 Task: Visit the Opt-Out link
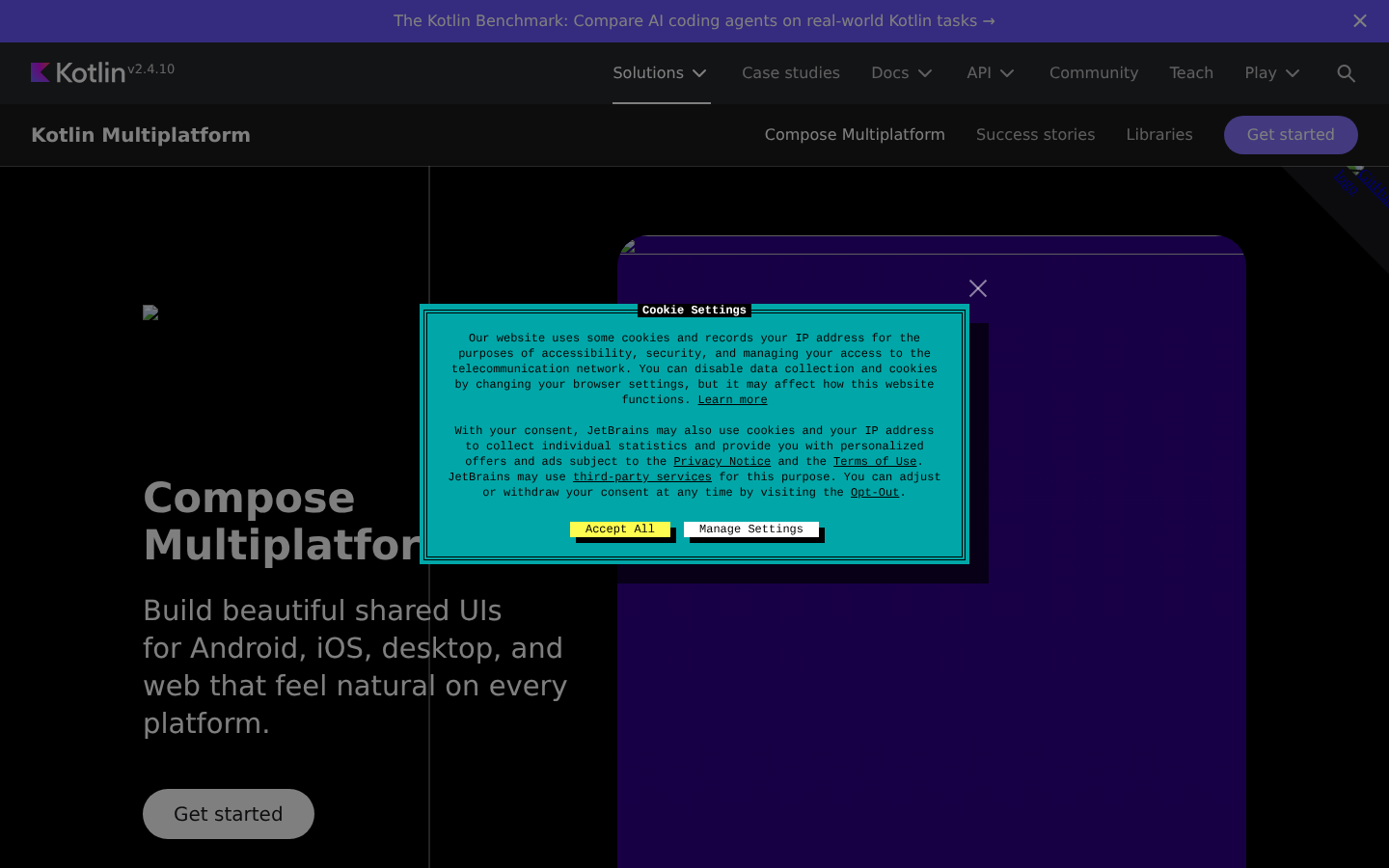coord(875,493)
